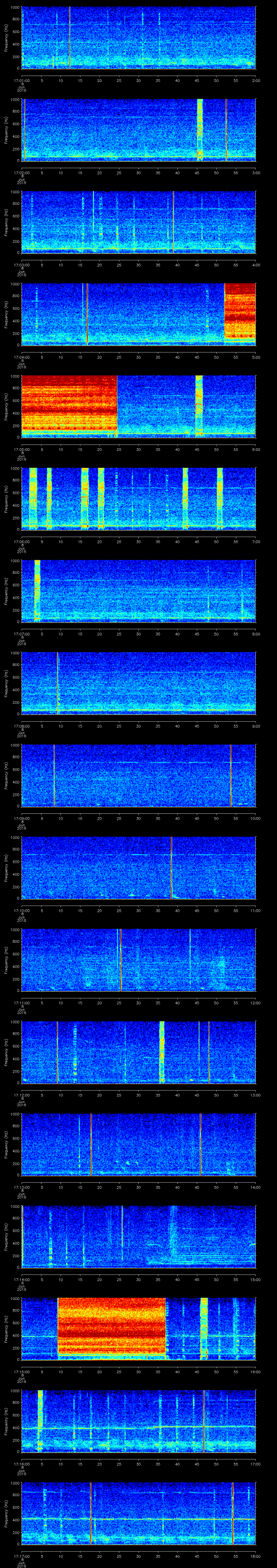
Task: Click the '17:05:00' start time label
Action: tap(21, 449)
